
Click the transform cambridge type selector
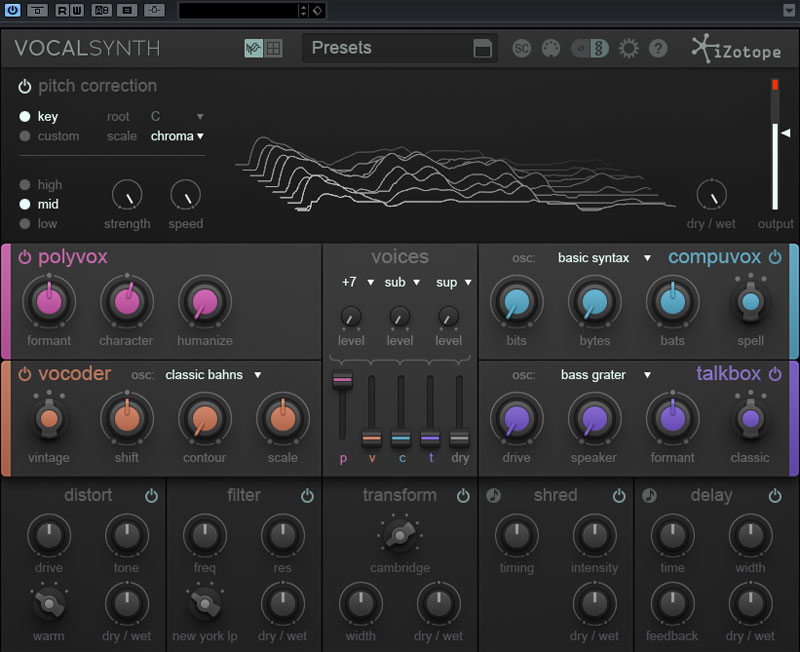[399, 536]
